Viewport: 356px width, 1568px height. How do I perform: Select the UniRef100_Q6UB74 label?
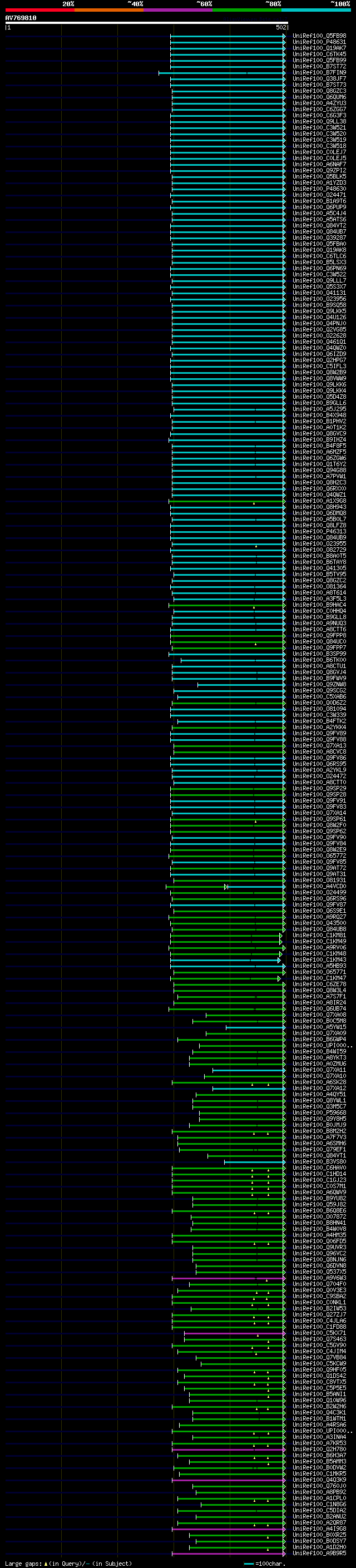(x=319, y=1008)
